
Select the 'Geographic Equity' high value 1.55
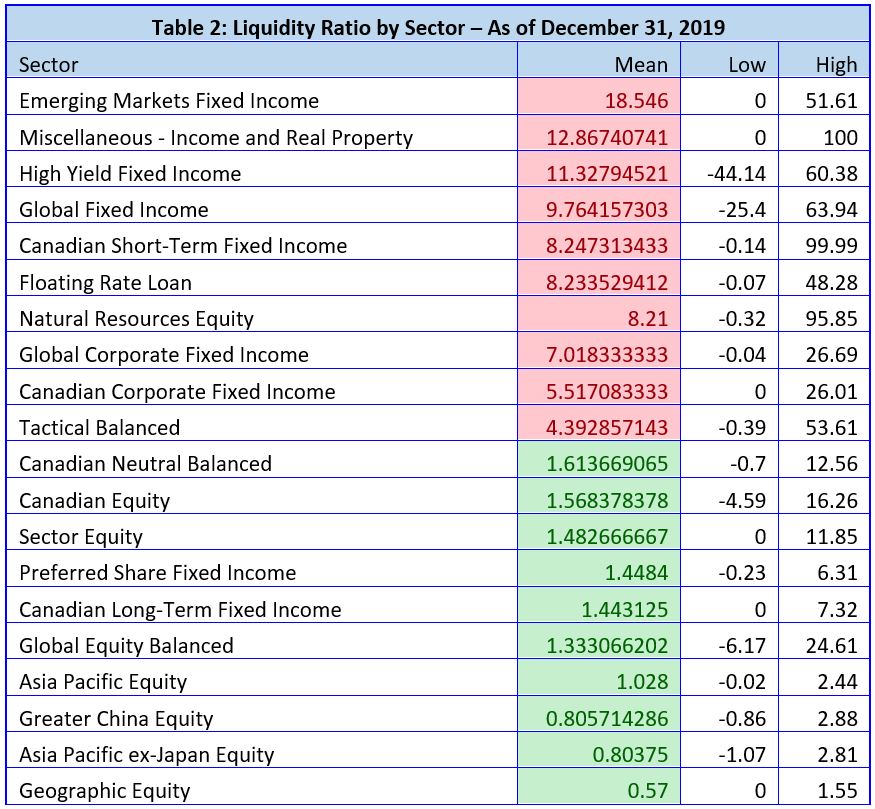836,791
